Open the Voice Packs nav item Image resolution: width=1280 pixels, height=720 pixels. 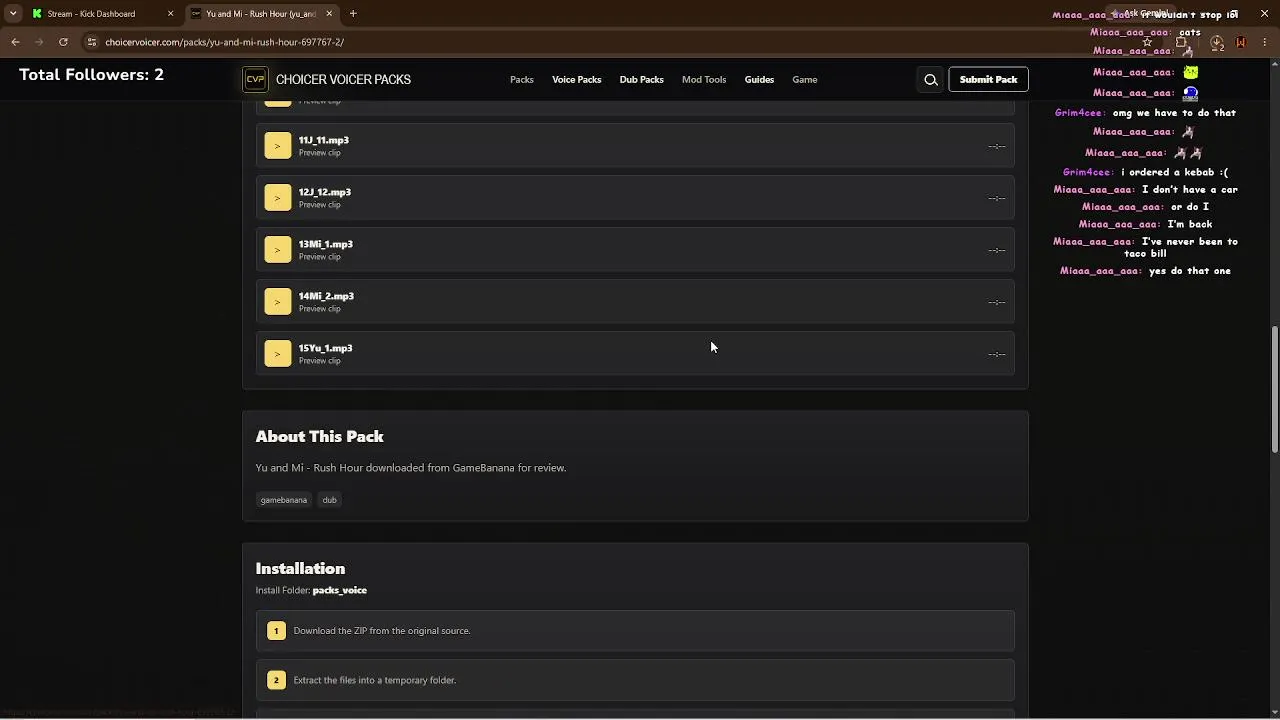coord(577,80)
